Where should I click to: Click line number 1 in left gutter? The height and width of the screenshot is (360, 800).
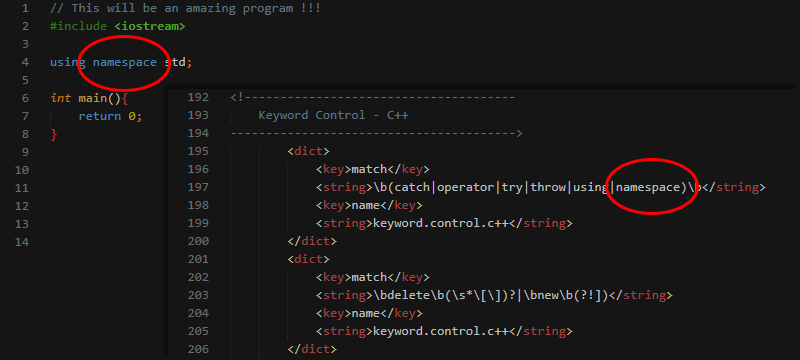pos(26,8)
